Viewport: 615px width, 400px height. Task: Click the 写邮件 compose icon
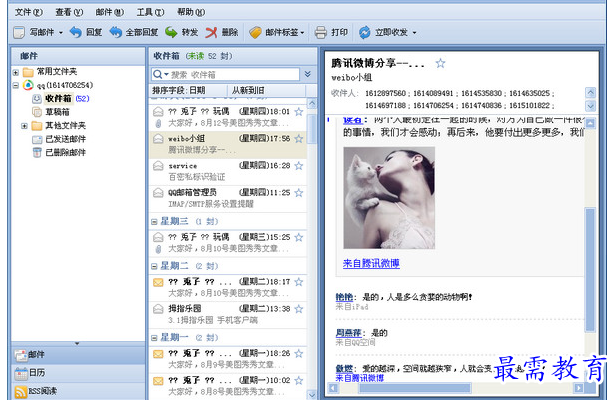[18, 32]
